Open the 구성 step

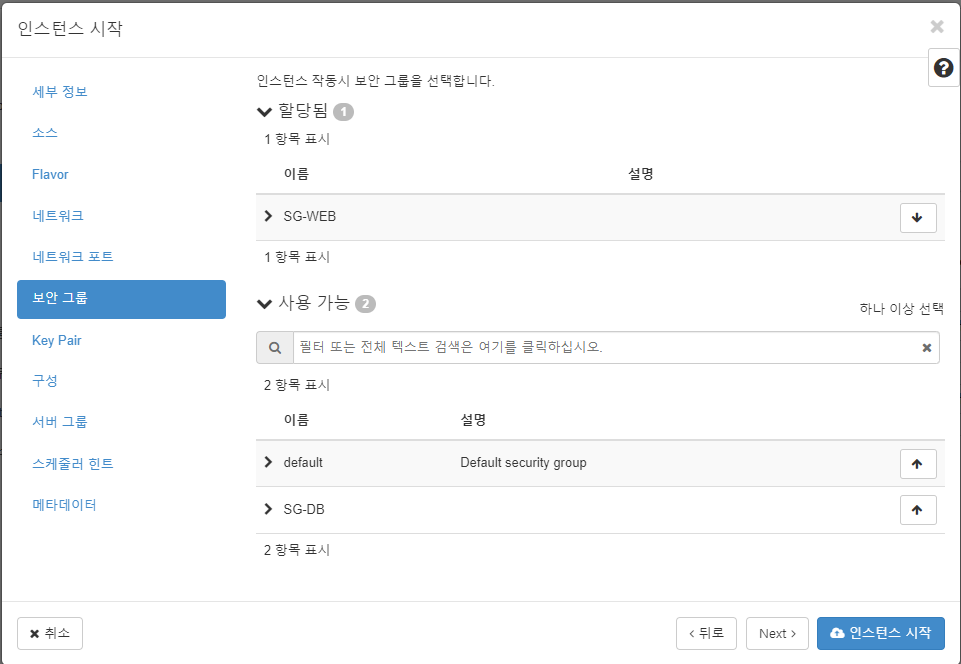click(x=45, y=380)
